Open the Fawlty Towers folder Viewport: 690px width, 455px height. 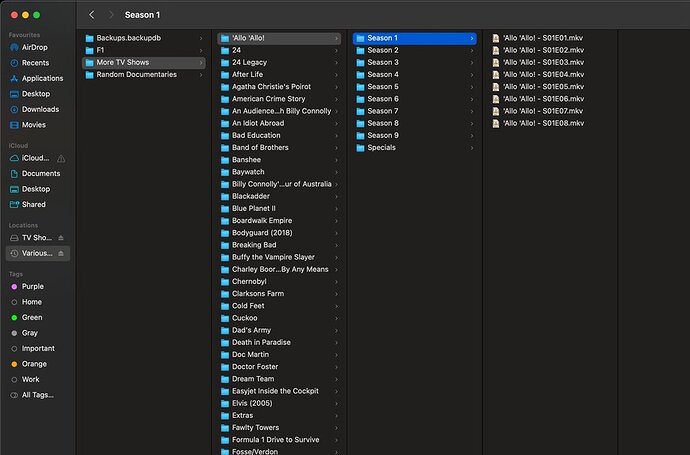click(x=279, y=427)
